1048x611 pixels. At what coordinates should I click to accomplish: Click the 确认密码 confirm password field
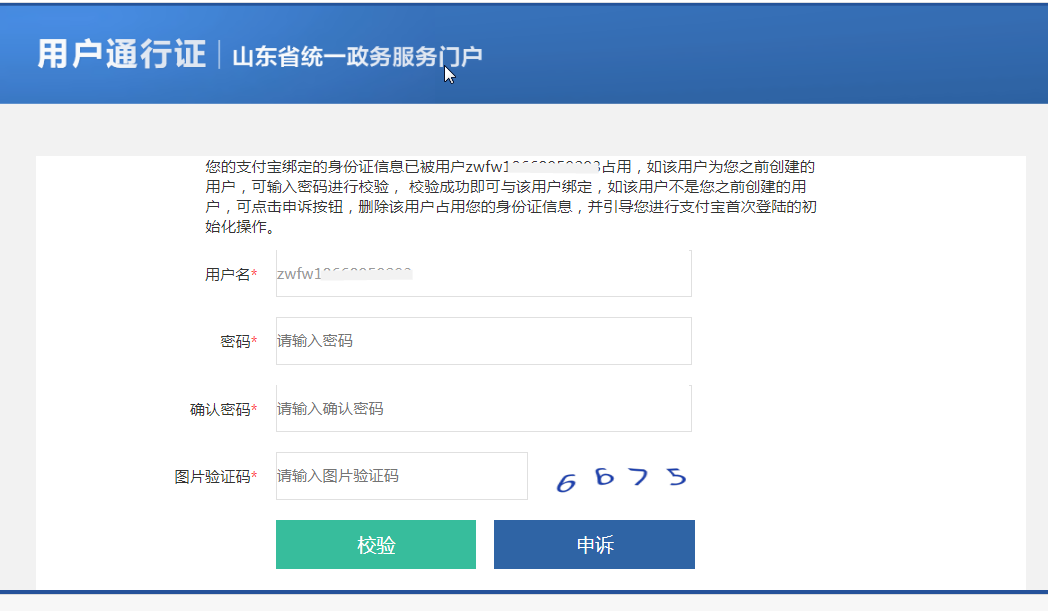tap(483, 408)
